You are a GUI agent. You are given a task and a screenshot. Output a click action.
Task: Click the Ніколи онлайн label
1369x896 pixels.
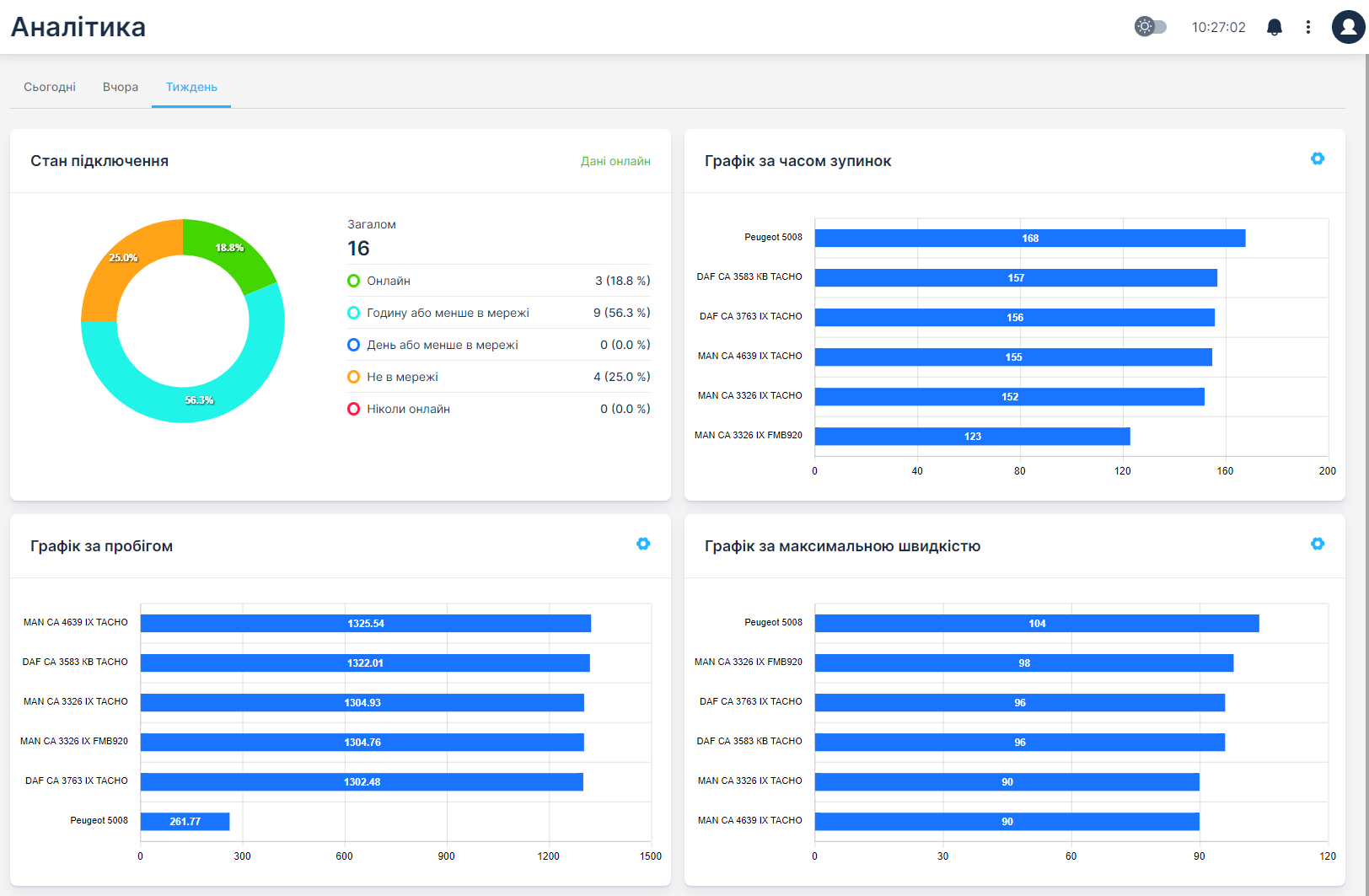tap(408, 409)
